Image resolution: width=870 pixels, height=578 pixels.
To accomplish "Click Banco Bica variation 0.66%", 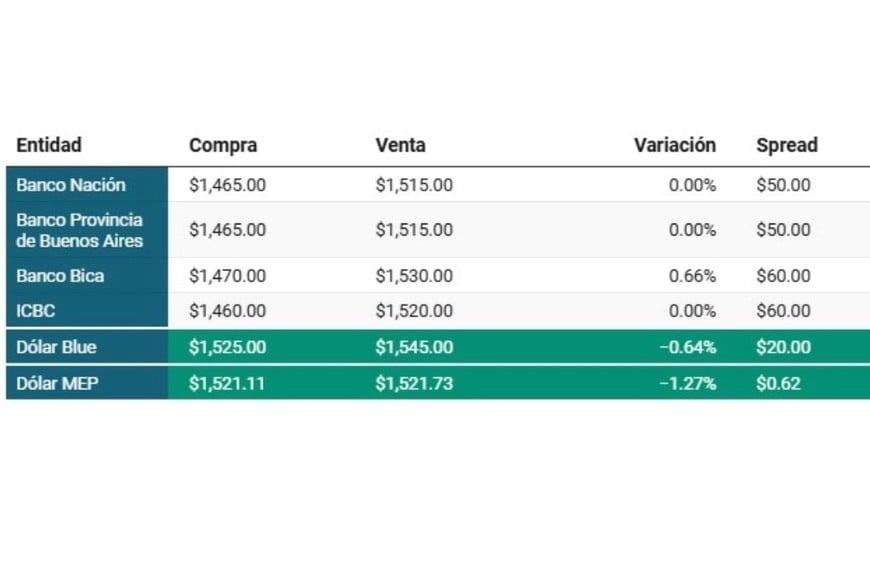I will click(692, 276).
